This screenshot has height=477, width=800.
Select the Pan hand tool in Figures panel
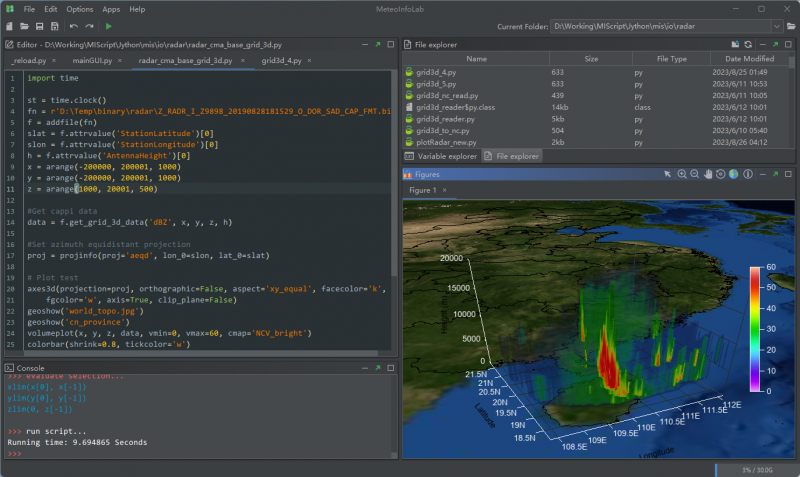click(x=708, y=174)
